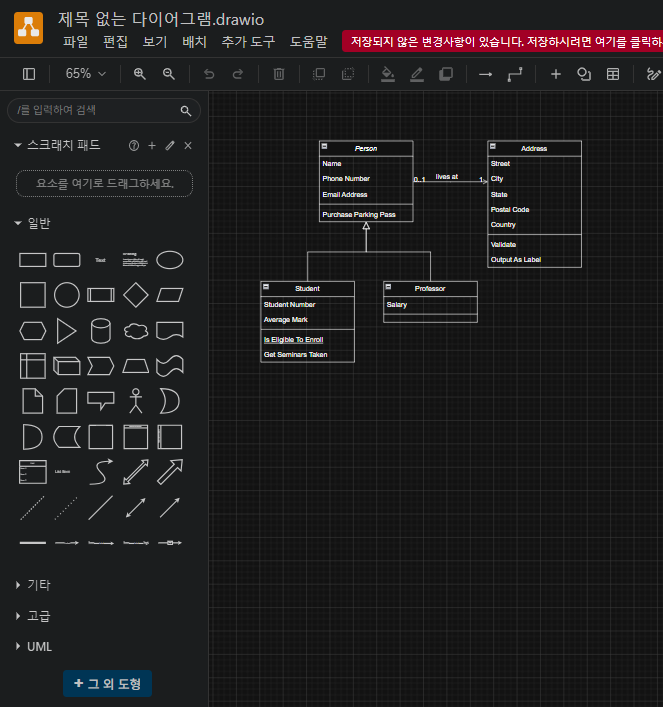Screen dimensions: 663x707
Task: Click the insert plus icon in toolbar
Action: (x=556, y=74)
